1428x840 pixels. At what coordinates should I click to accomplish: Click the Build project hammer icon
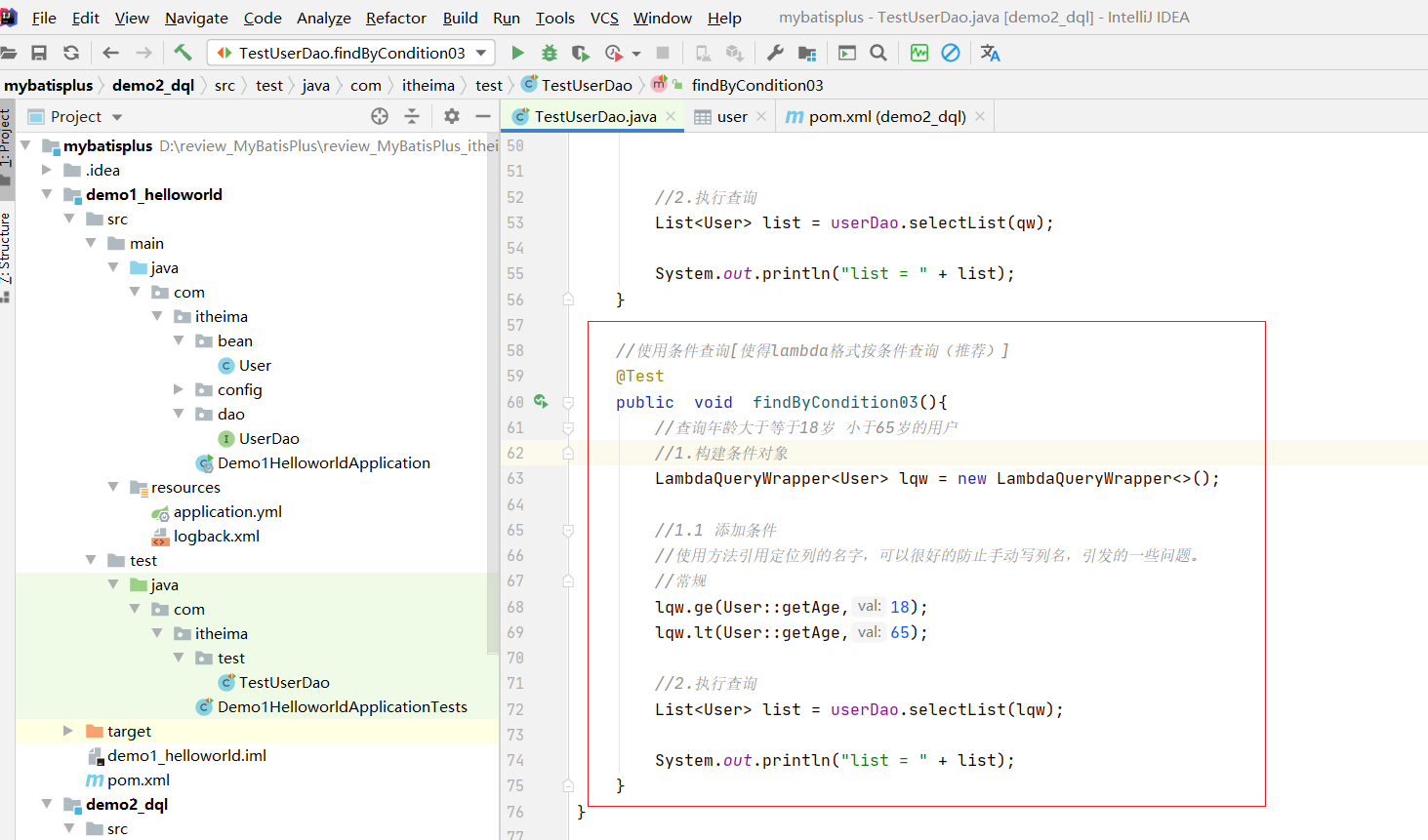(183, 53)
